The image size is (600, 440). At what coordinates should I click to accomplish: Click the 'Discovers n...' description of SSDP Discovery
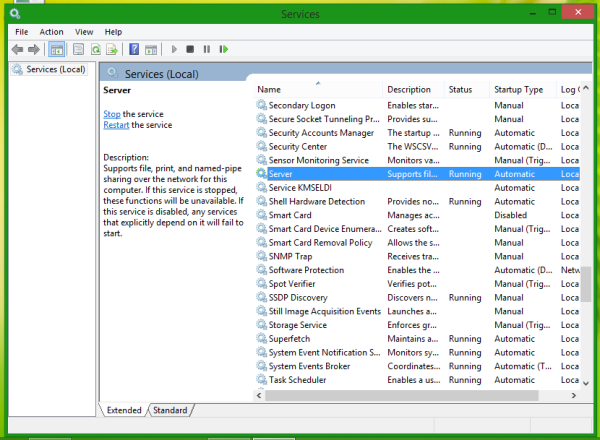(x=412, y=298)
